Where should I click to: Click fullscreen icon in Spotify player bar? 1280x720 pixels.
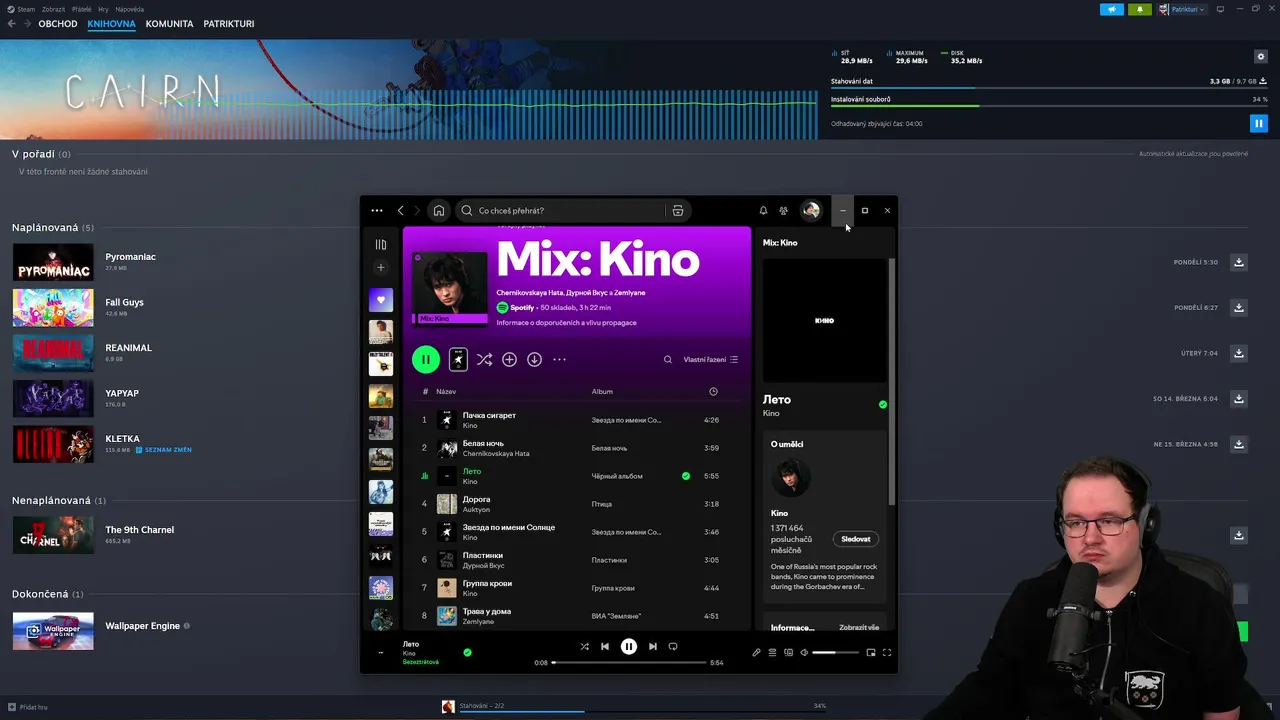[x=886, y=652]
